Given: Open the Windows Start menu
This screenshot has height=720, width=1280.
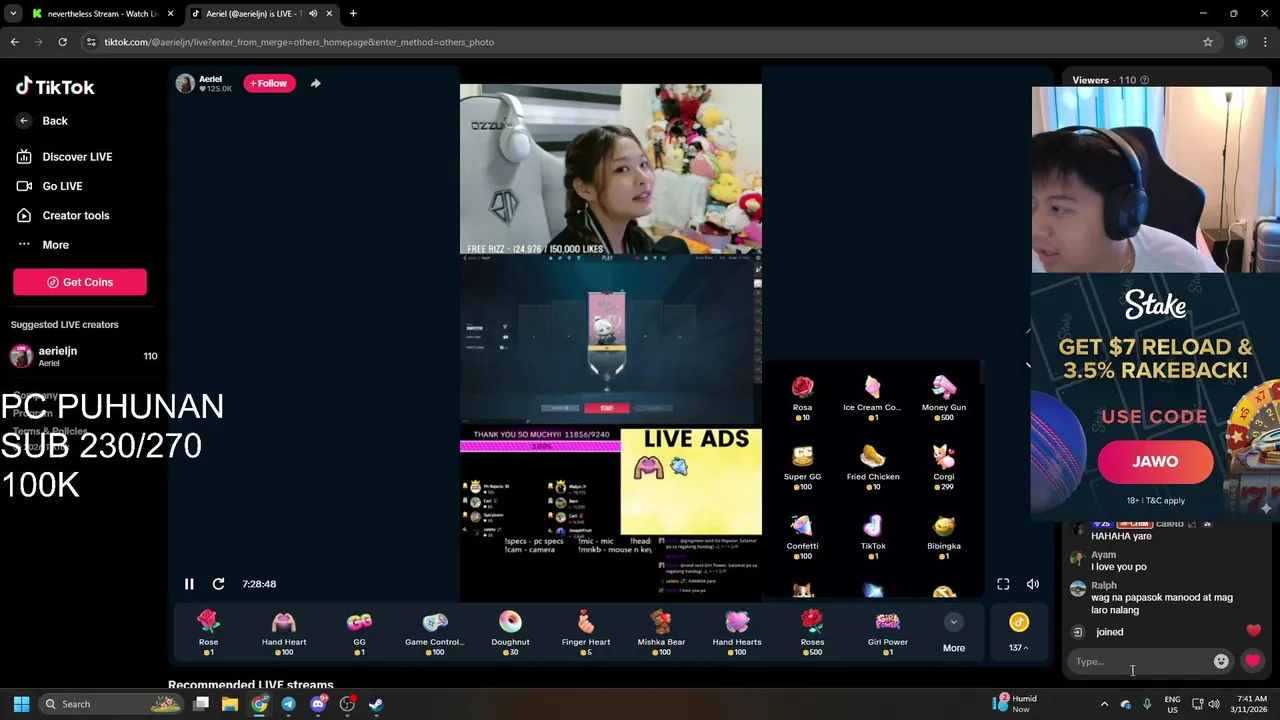Looking at the screenshot, I should [x=21, y=704].
